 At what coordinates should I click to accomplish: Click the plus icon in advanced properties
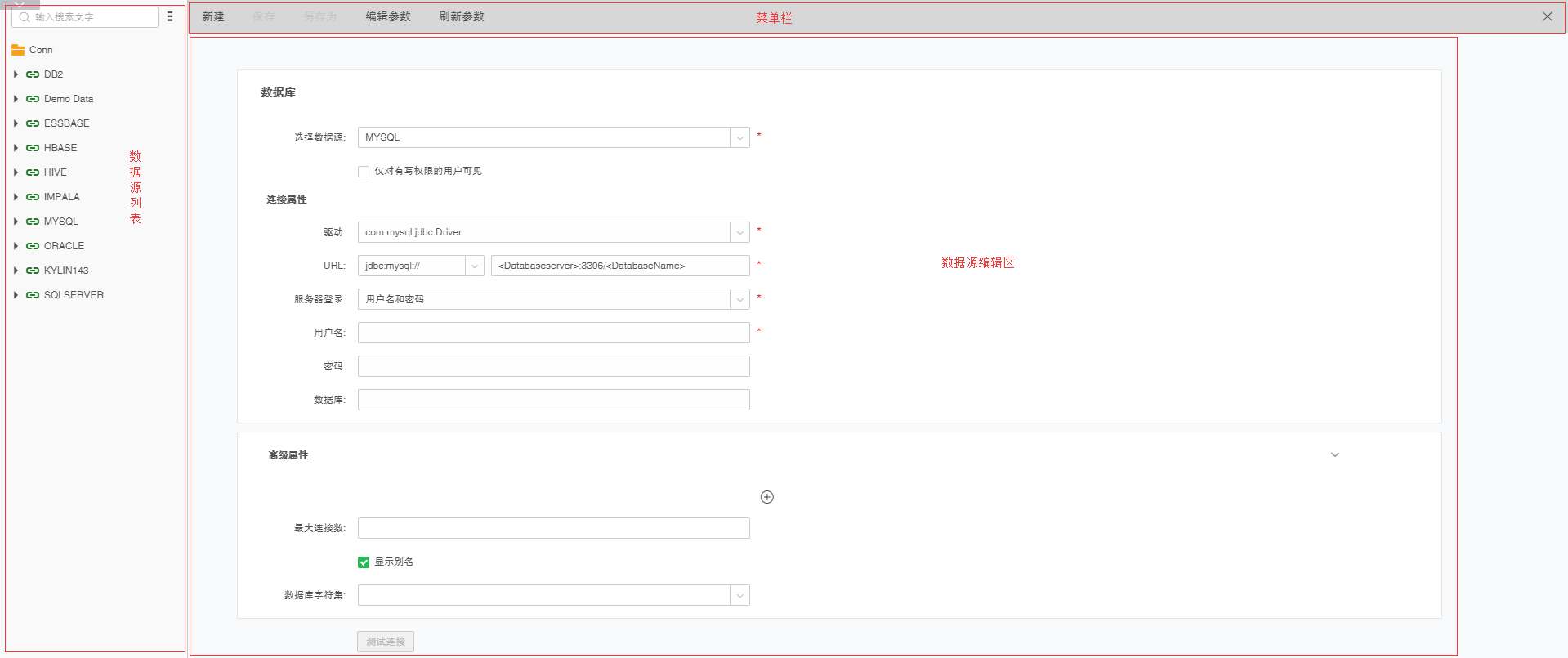pyautogui.click(x=766, y=497)
